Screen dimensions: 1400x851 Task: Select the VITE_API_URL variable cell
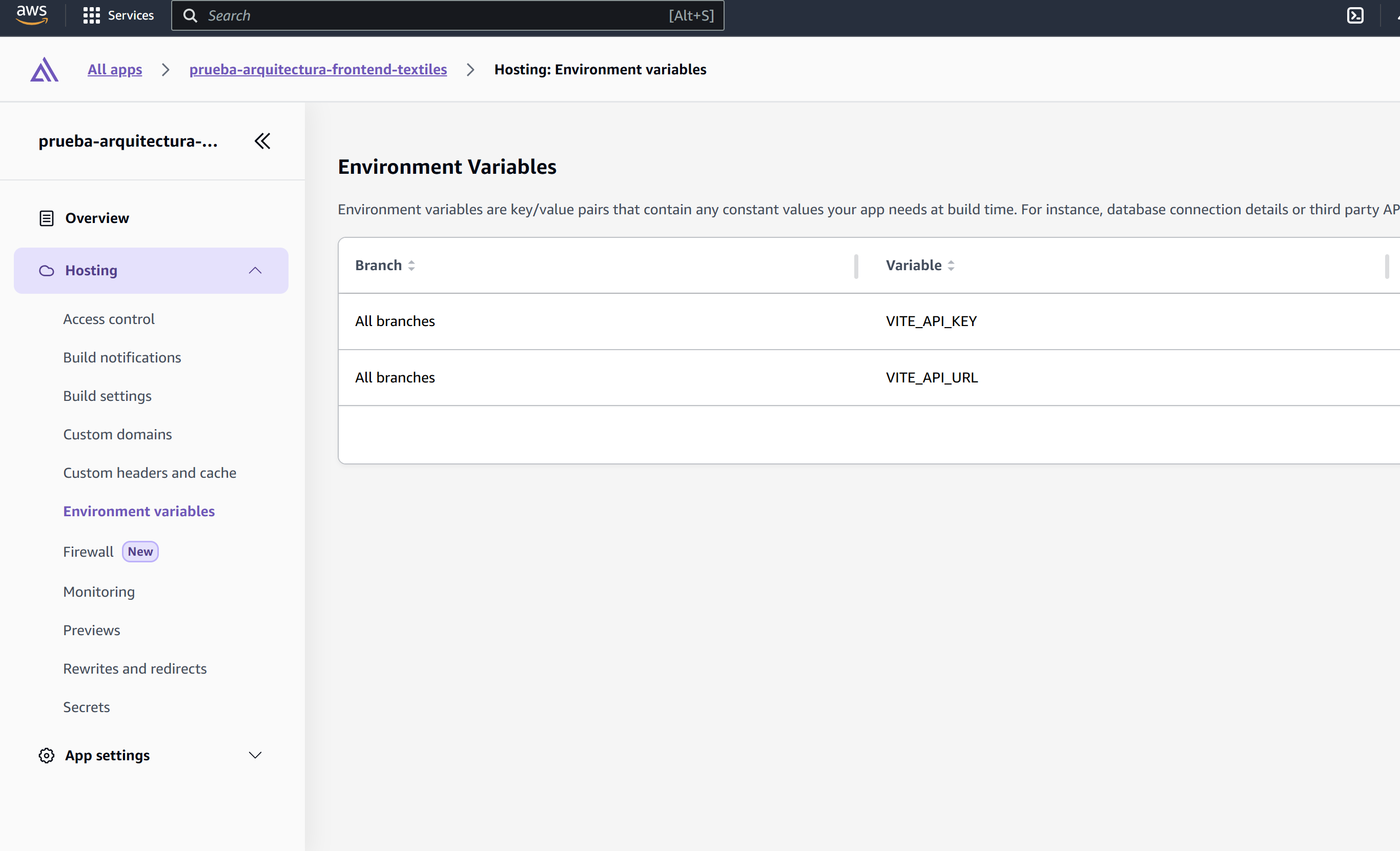point(932,377)
